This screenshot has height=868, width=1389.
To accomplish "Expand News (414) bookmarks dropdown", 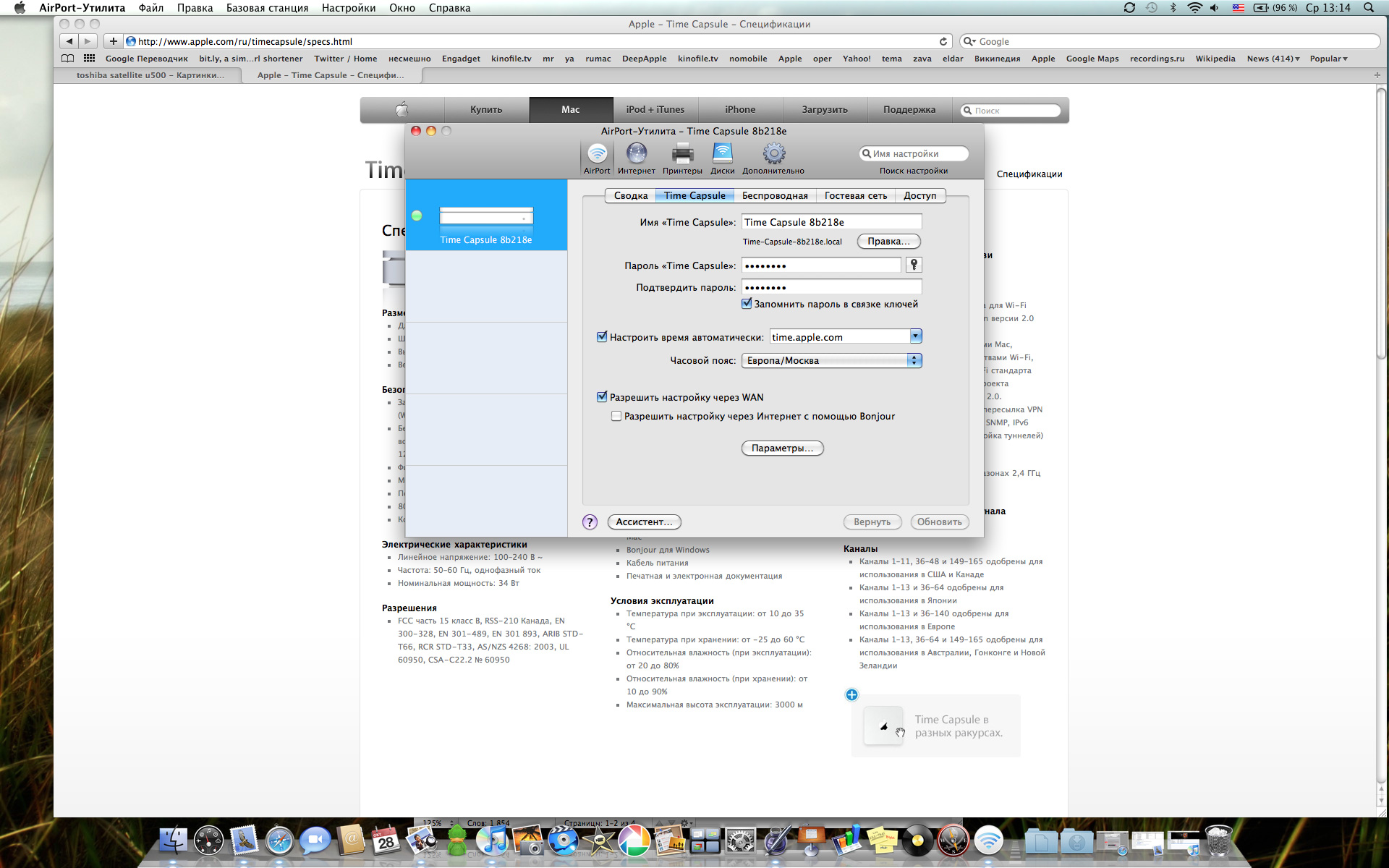I will tap(1273, 59).
